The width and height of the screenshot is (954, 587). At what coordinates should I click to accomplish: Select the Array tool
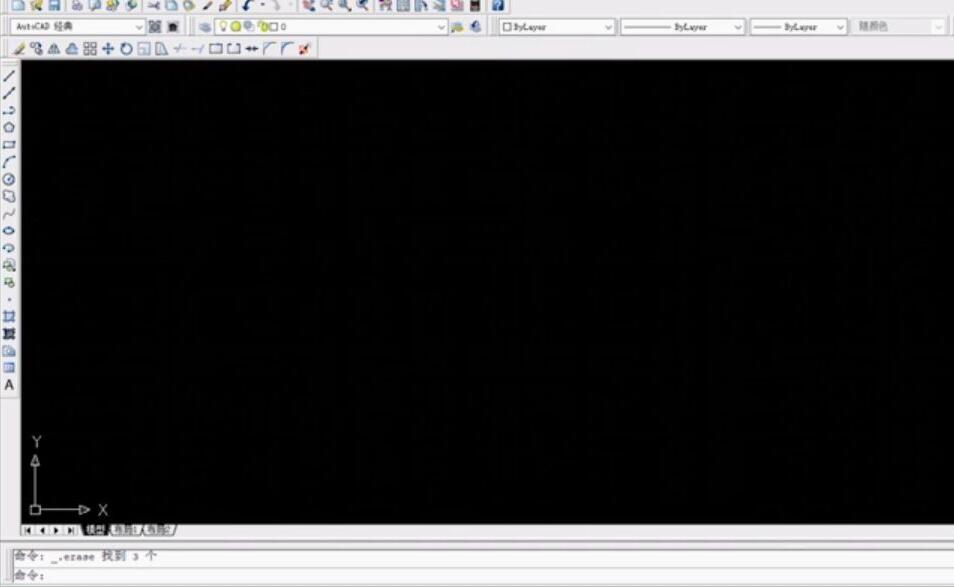coord(90,49)
